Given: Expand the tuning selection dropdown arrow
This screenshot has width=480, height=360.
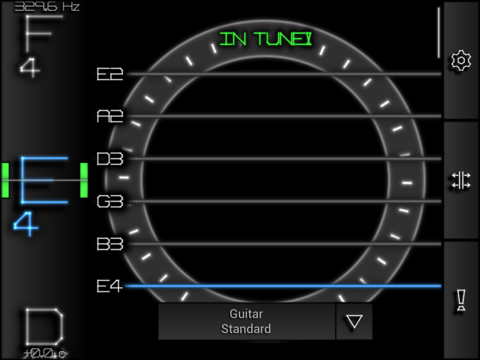Looking at the screenshot, I should [354, 322].
